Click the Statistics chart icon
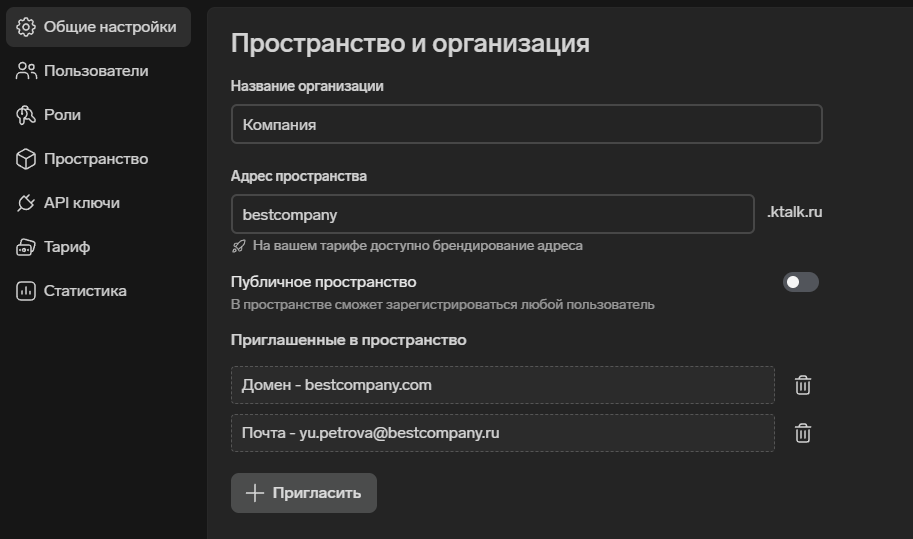Image resolution: width=913 pixels, height=539 pixels. (26, 291)
